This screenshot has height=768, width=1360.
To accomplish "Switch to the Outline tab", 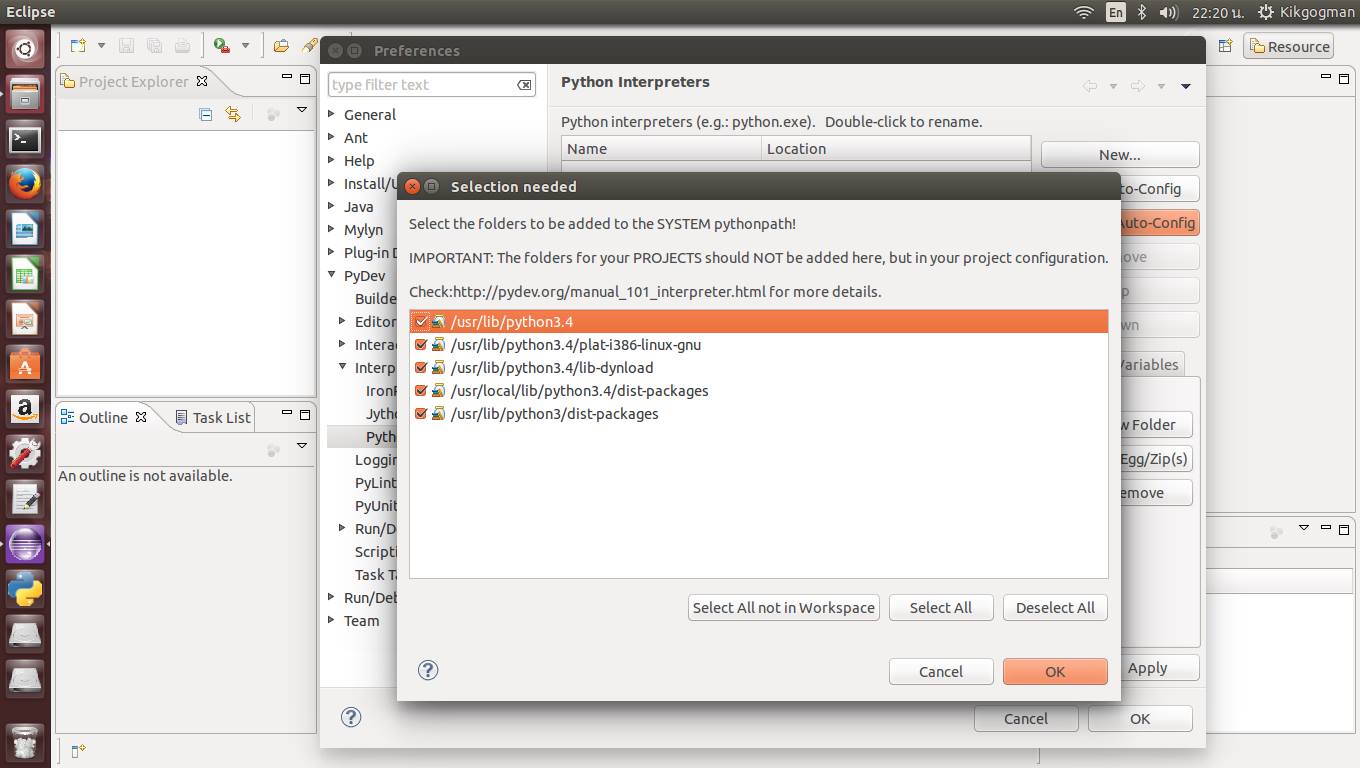I will click(104, 417).
